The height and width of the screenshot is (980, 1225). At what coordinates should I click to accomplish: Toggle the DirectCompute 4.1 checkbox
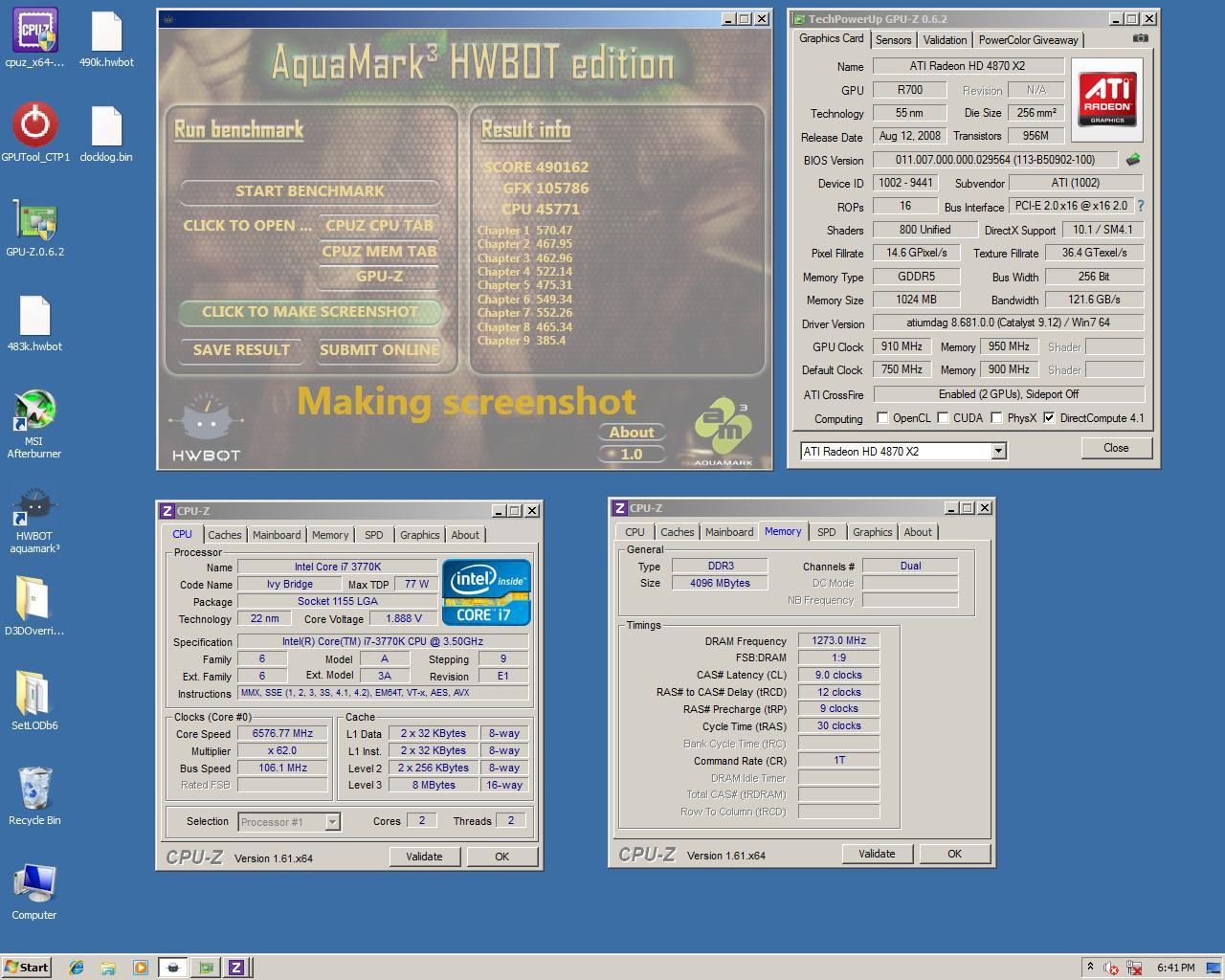pyautogui.click(x=1049, y=418)
